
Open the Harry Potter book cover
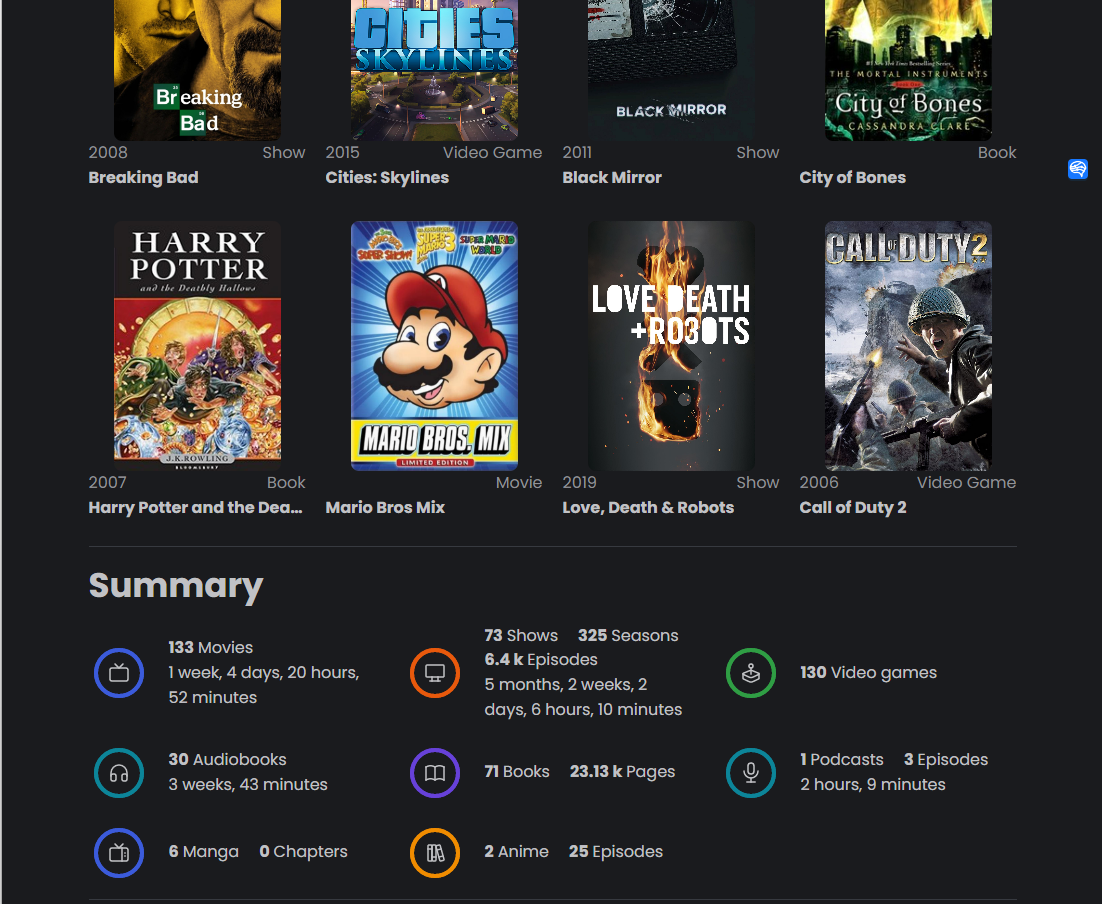tap(197, 345)
